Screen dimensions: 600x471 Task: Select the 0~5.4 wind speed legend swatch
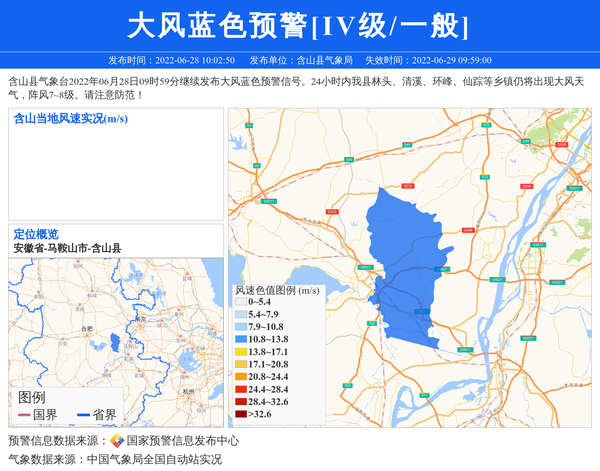tap(240, 301)
